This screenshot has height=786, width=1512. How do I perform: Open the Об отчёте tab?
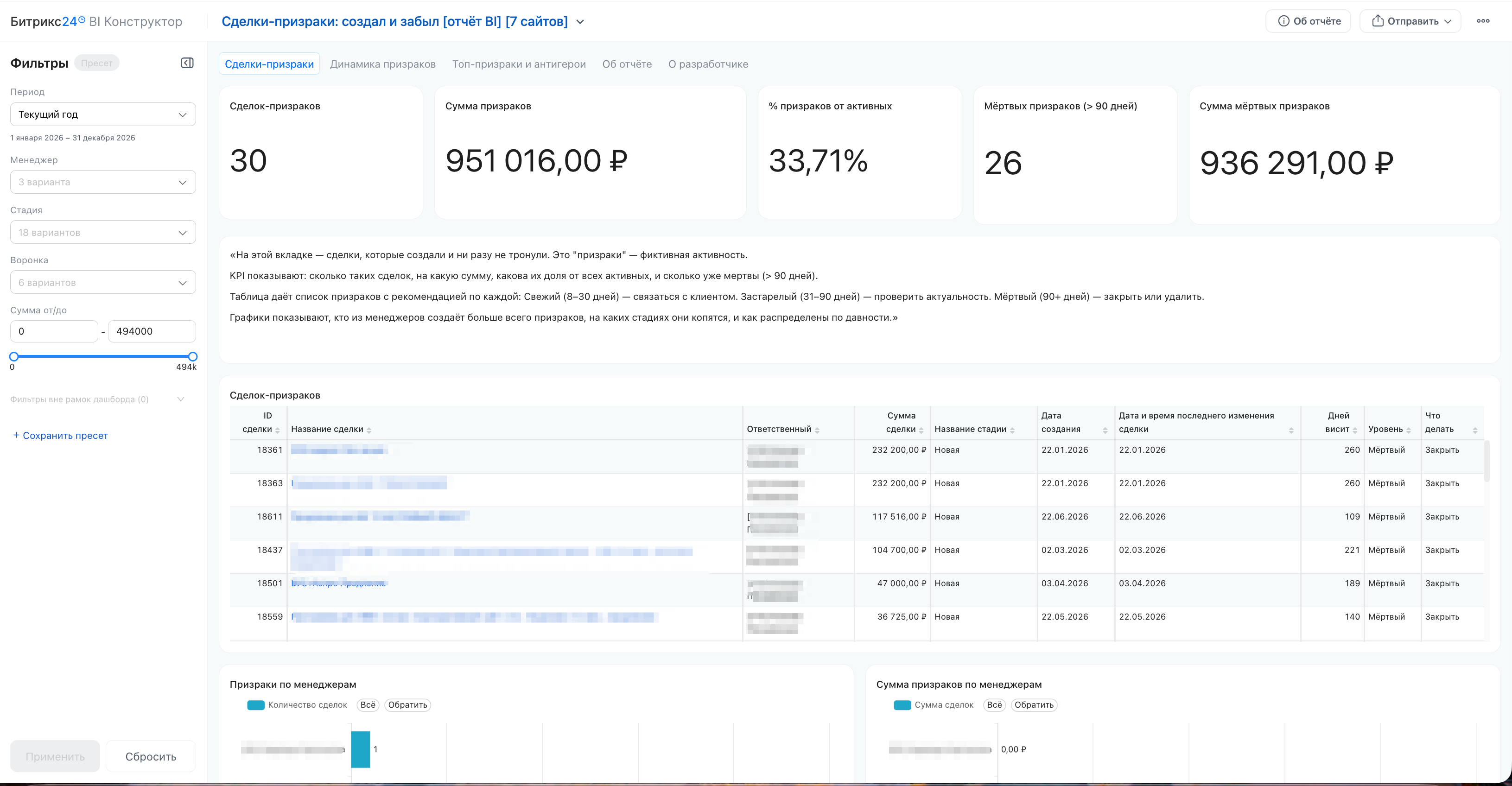tap(627, 64)
